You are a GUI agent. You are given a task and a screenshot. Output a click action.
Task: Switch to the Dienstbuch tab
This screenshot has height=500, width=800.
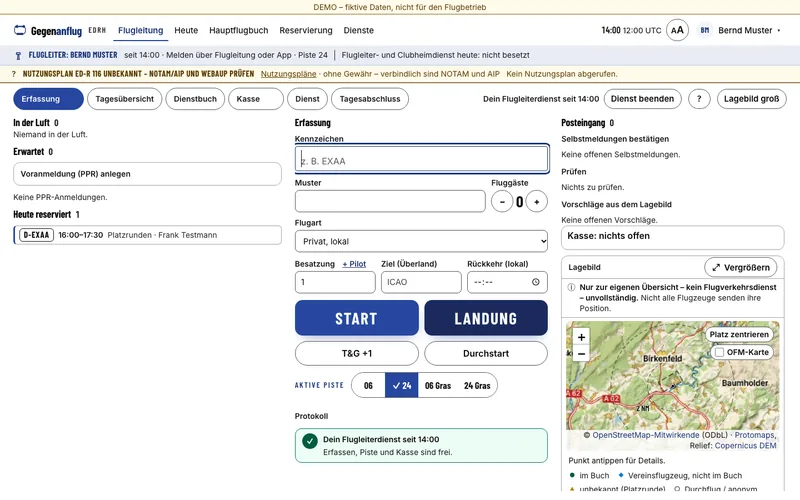click(195, 99)
